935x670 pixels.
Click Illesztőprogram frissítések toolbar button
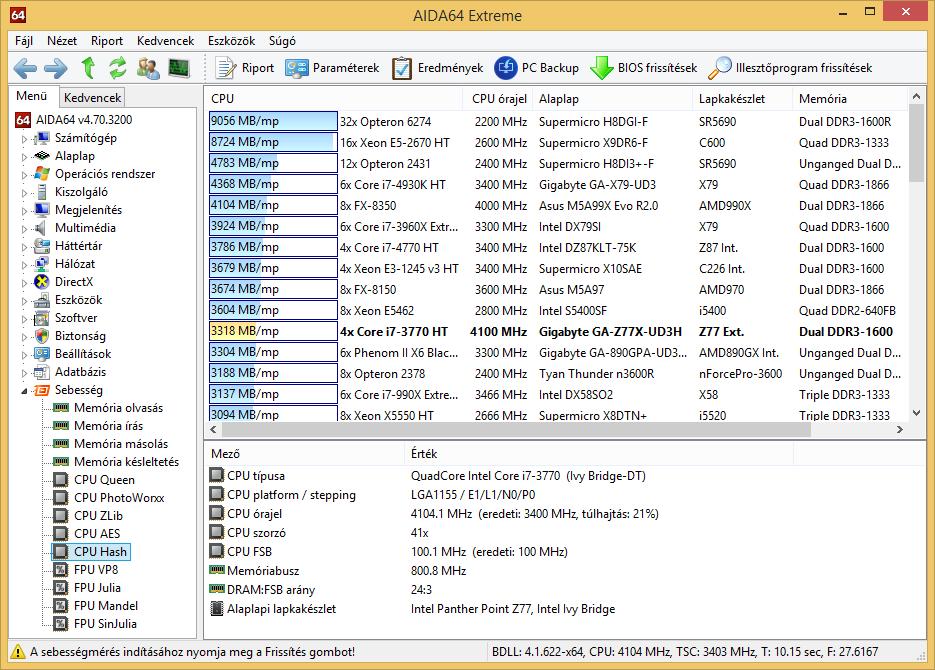coord(790,68)
